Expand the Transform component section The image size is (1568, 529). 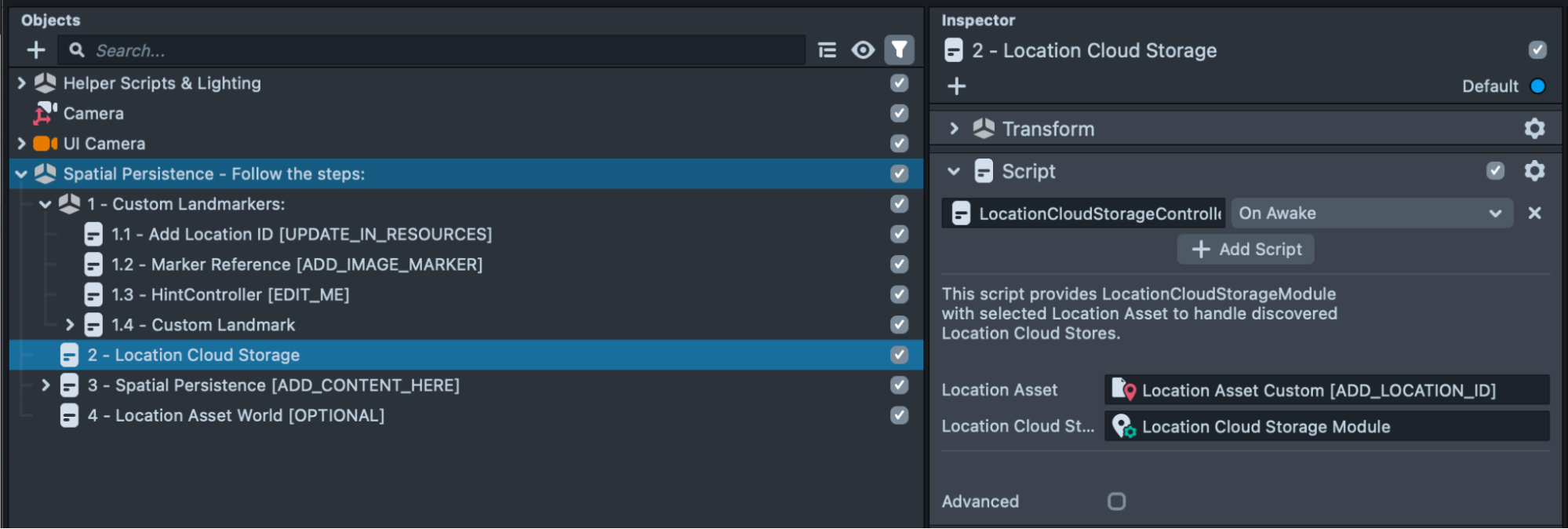(x=954, y=129)
